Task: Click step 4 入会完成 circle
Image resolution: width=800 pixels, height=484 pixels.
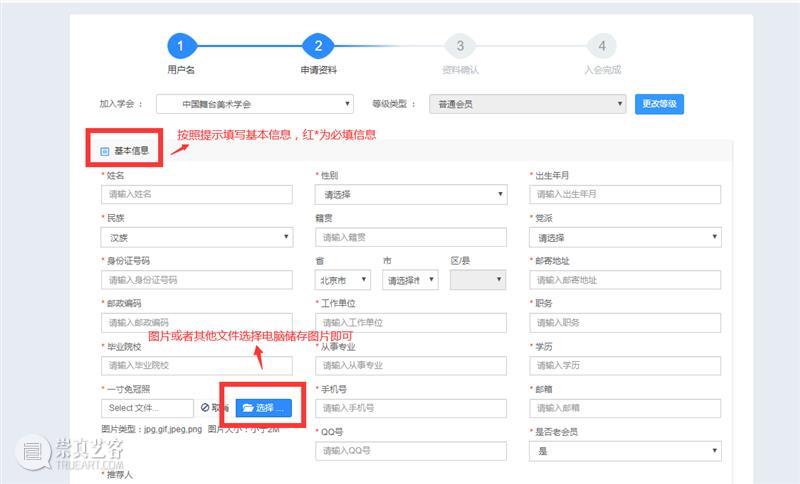Action: 602,46
